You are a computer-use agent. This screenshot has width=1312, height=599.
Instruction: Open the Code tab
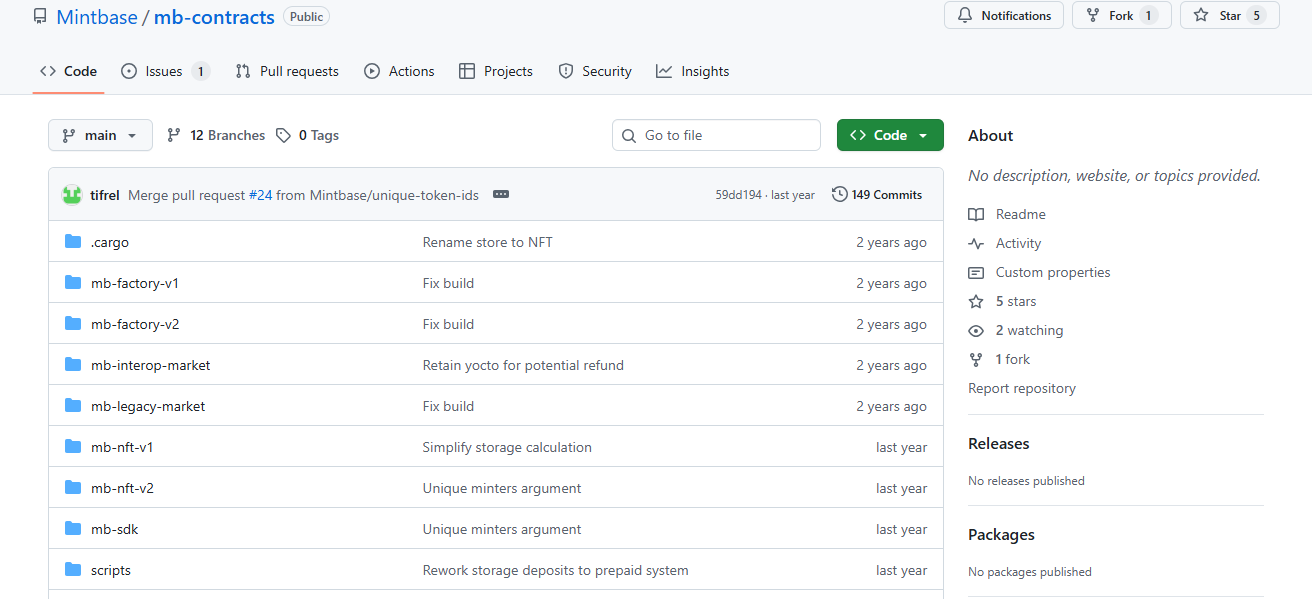pos(68,71)
